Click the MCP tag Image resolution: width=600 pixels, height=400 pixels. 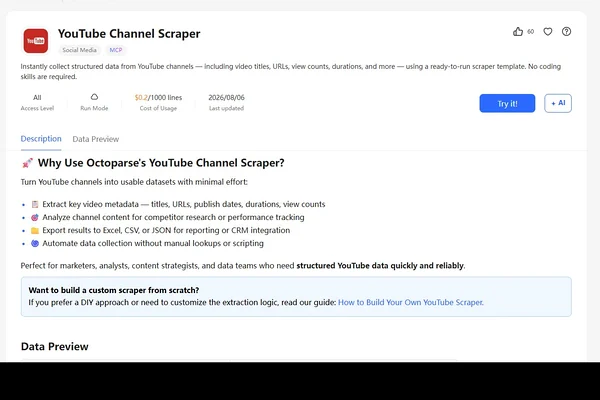[116, 50]
